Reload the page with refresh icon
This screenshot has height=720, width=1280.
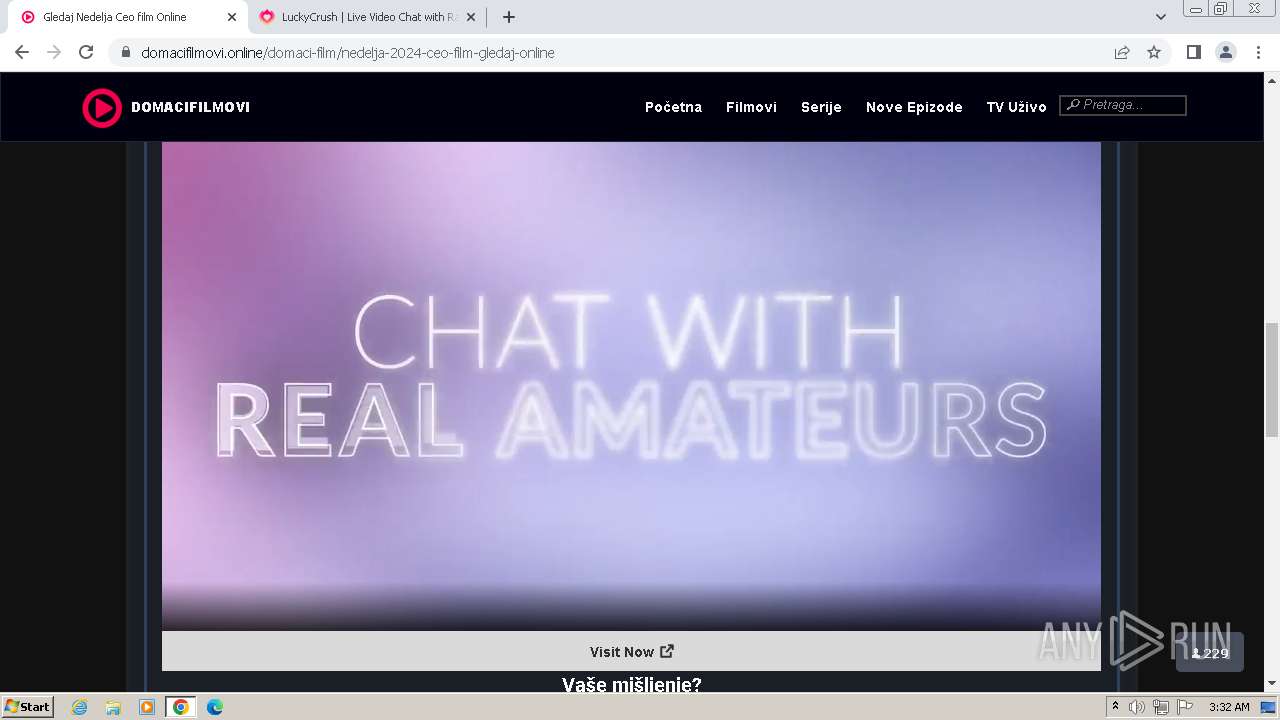pos(86,53)
